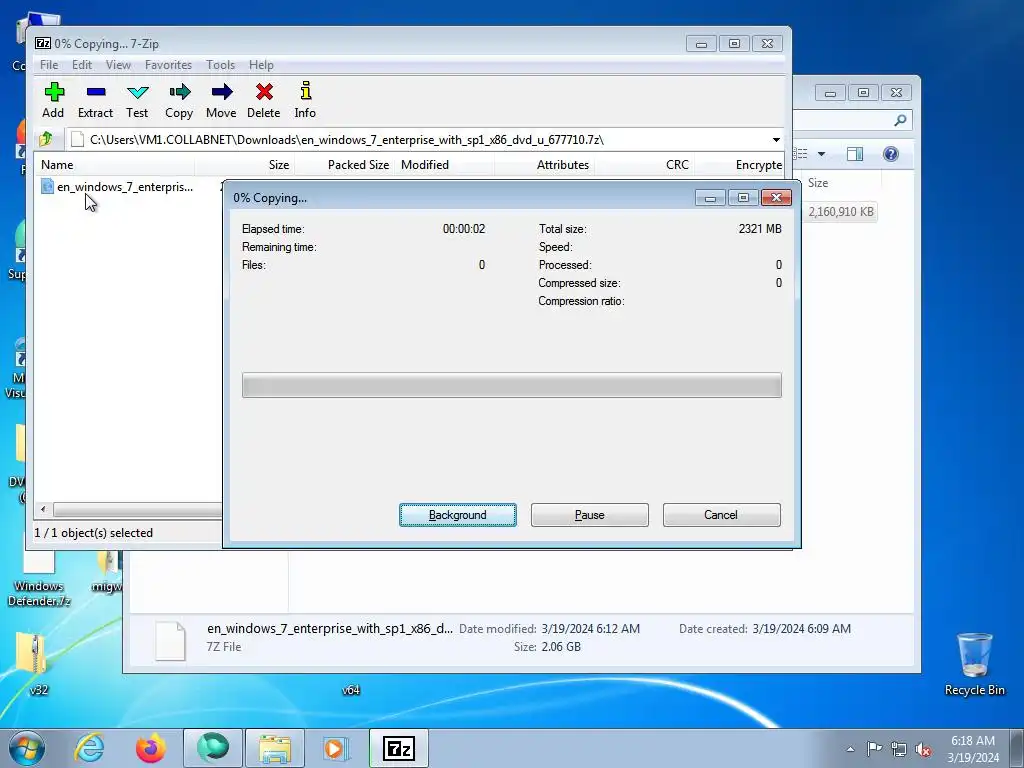Viewport: 1024px width, 768px height.
Task: Toggle Explorer preview pane icon
Action: (x=855, y=154)
